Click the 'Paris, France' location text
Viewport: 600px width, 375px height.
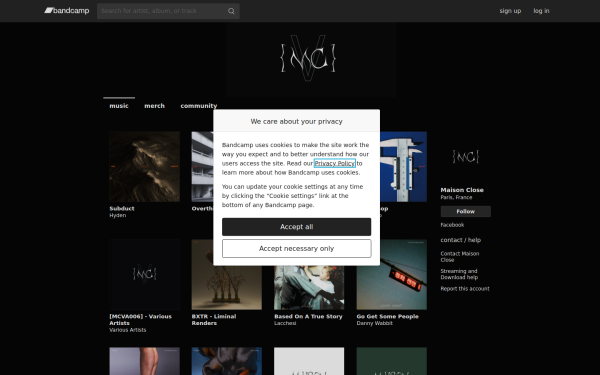pos(456,197)
